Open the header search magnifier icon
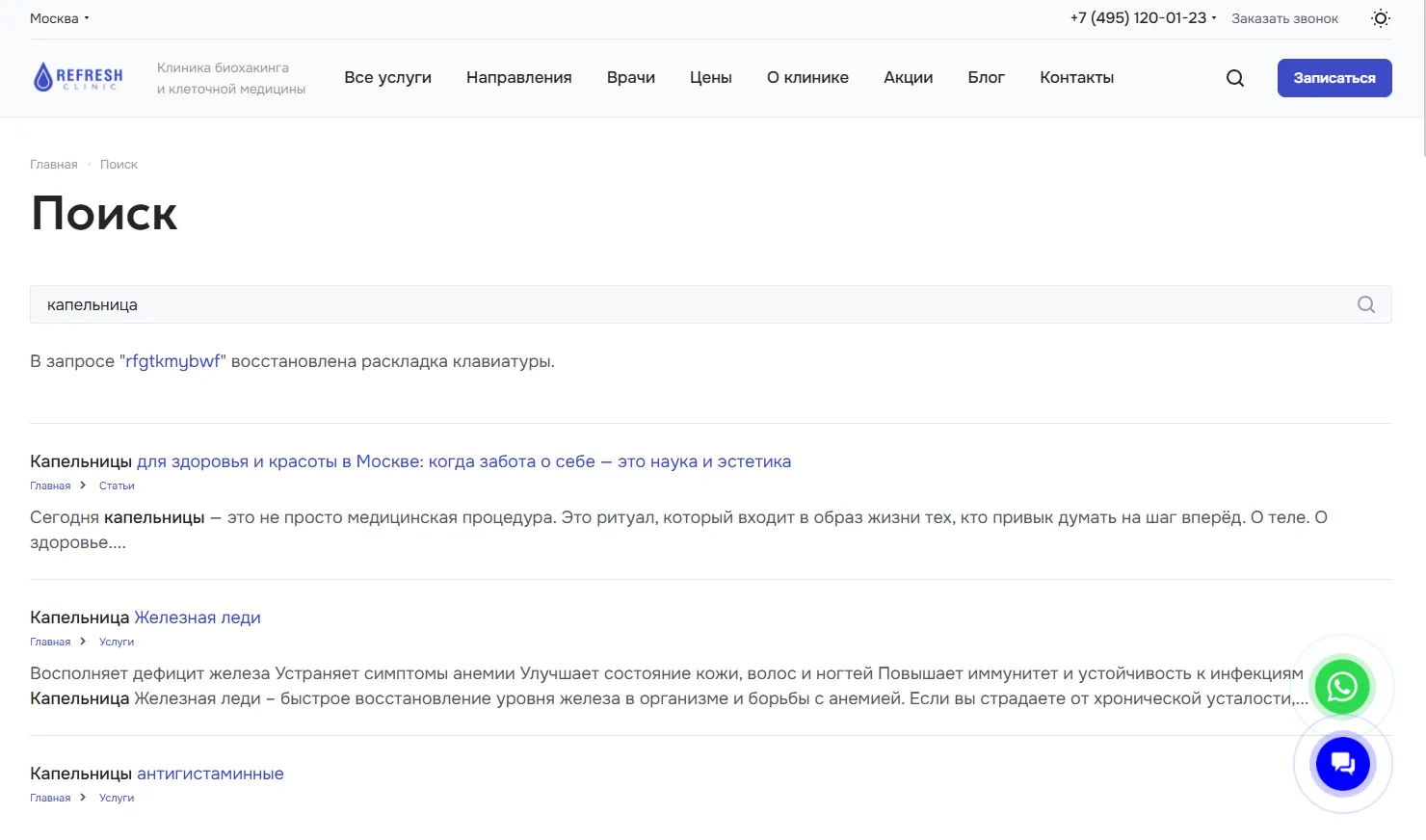The height and width of the screenshot is (840, 1426). tap(1234, 78)
